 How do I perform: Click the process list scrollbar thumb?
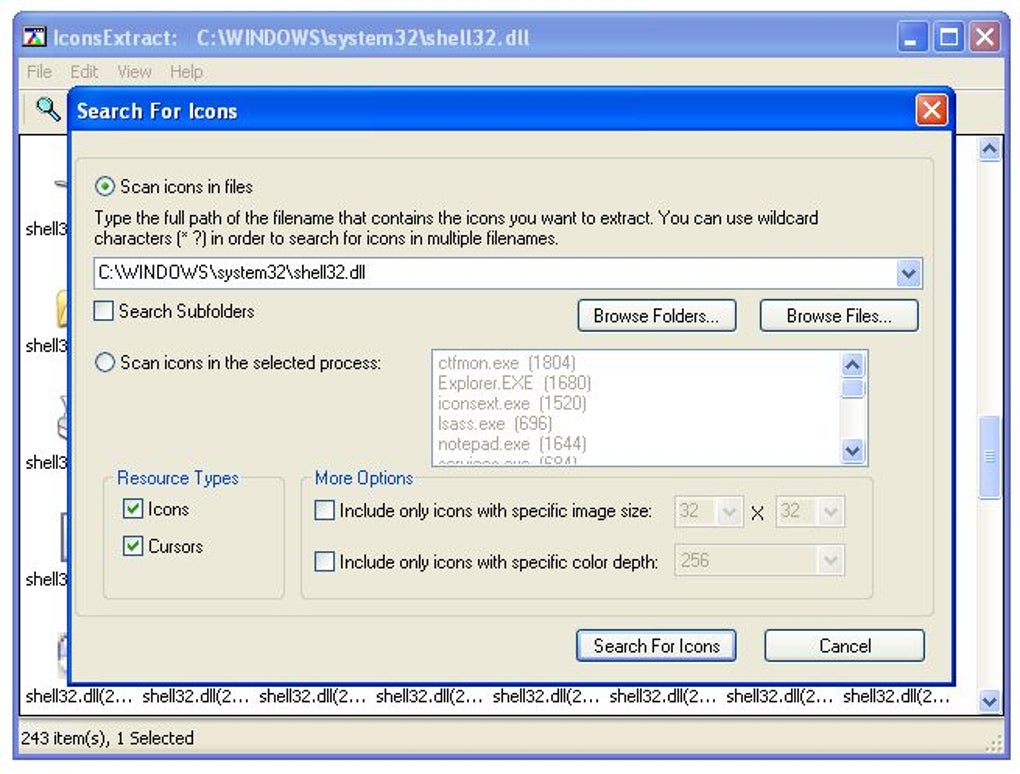(x=852, y=388)
